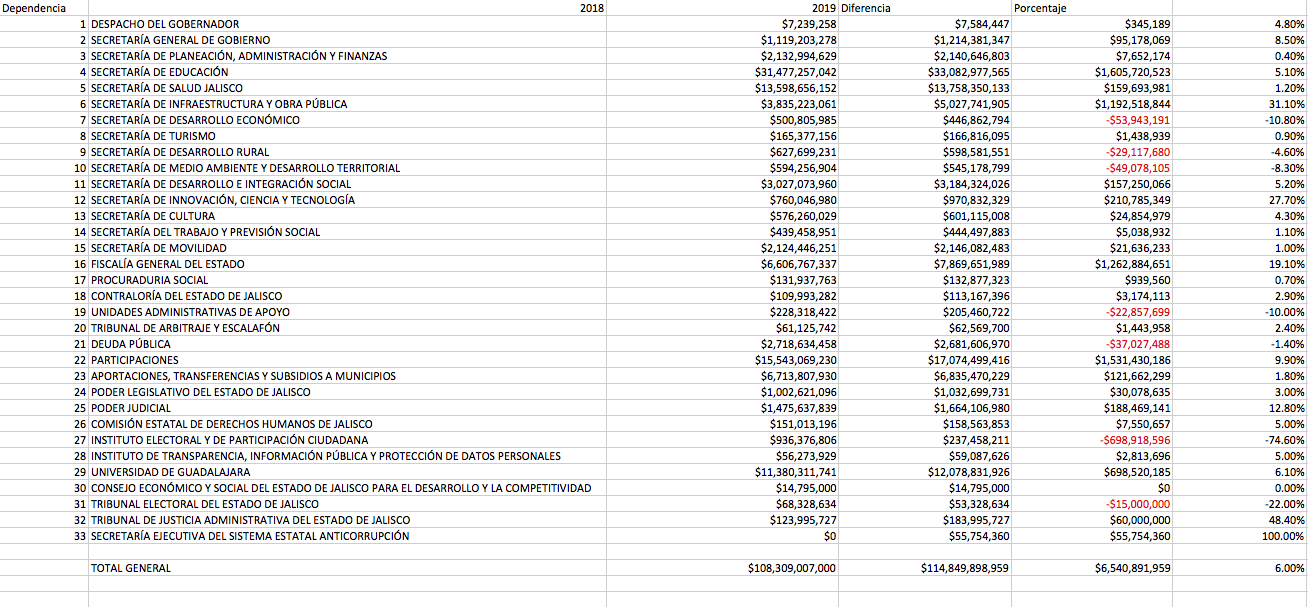
Task: Select 'CONTRALORÍA DEL ESTADO DE JALISCO' cell
Action: pyautogui.click(x=347, y=296)
